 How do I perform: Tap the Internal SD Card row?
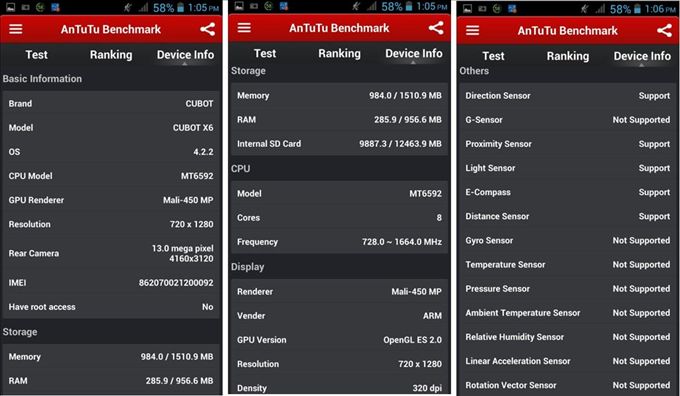pyautogui.click(x=340, y=144)
